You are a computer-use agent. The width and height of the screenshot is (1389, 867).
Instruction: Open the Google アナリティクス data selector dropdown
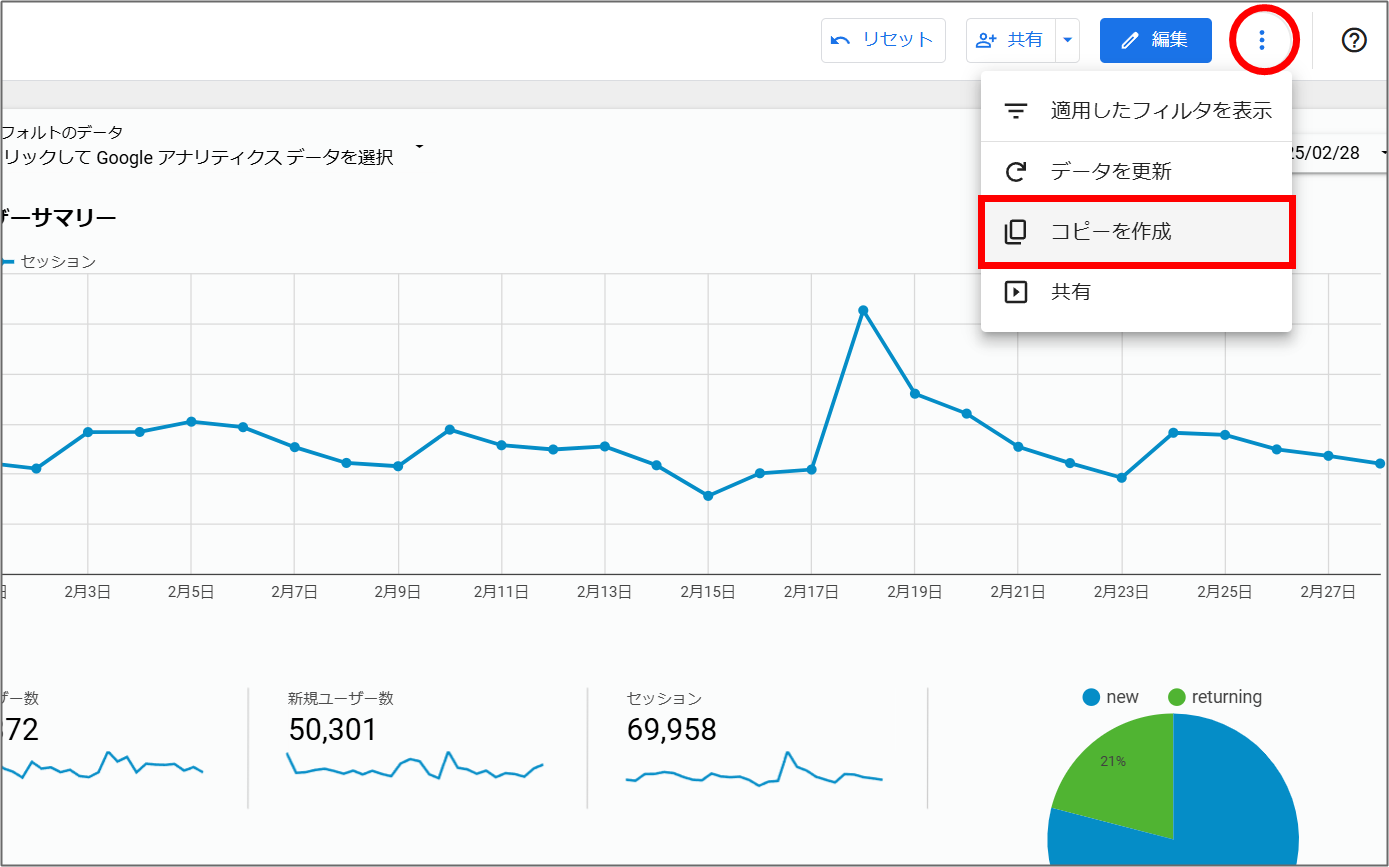tap(420, 147)
